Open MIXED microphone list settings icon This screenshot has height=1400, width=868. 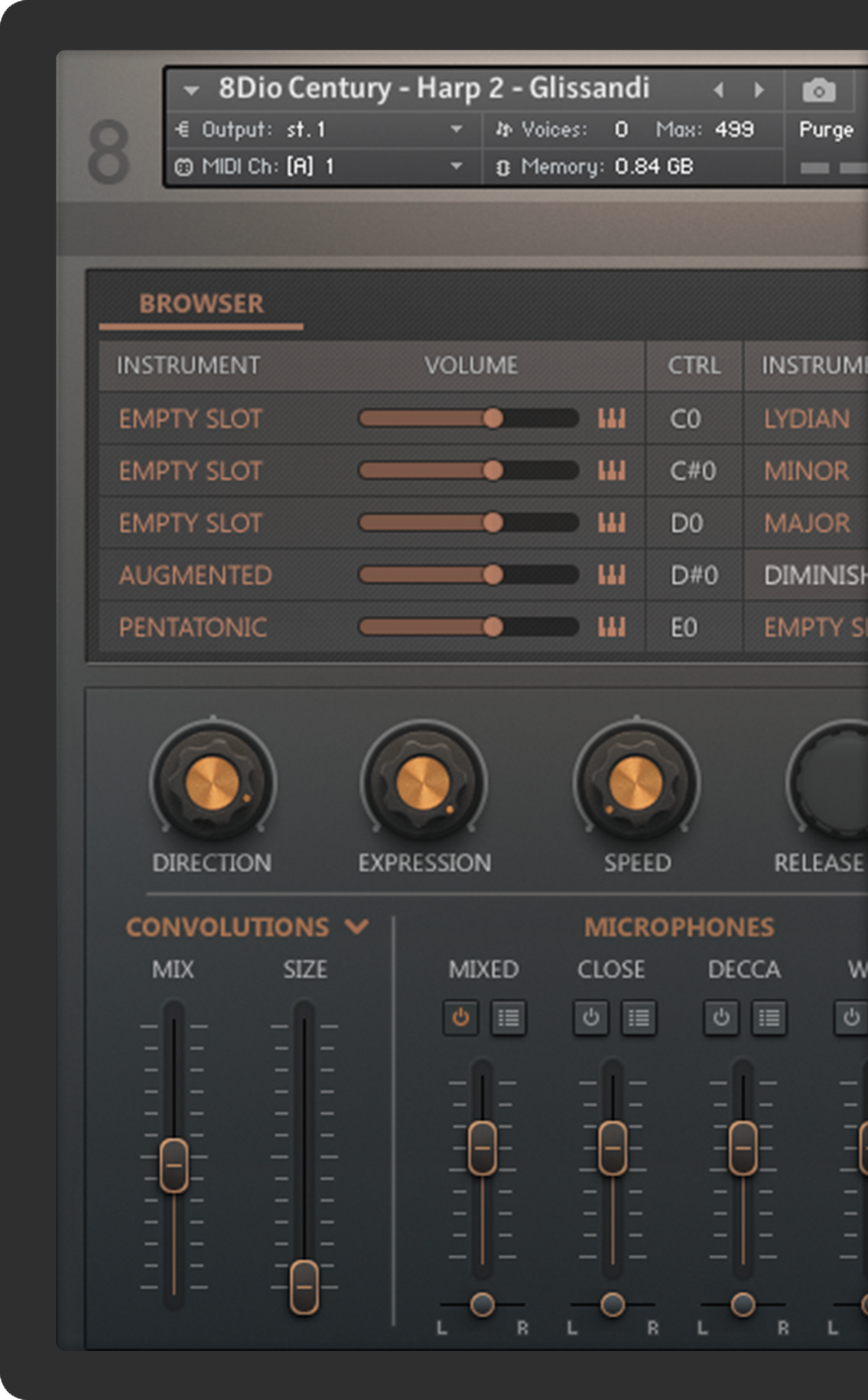(x=509, y=1018)
